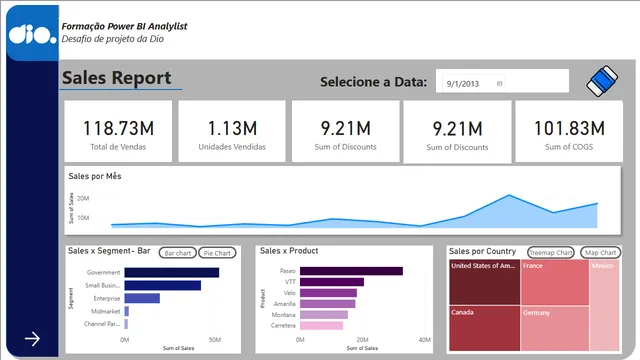Click the 101.83M value
This screenshot has width=640, height=360.
[569, 128]
